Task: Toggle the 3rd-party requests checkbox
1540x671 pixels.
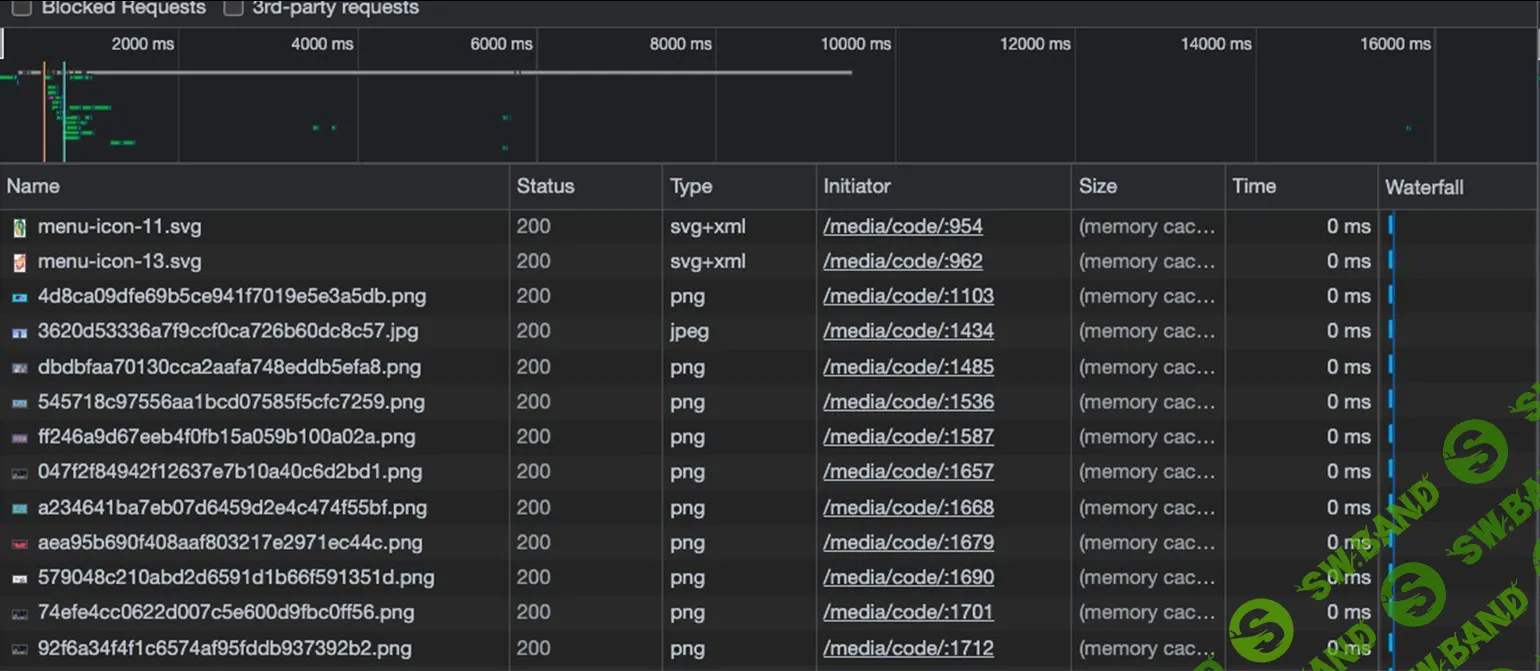Action: pos(233,8)
